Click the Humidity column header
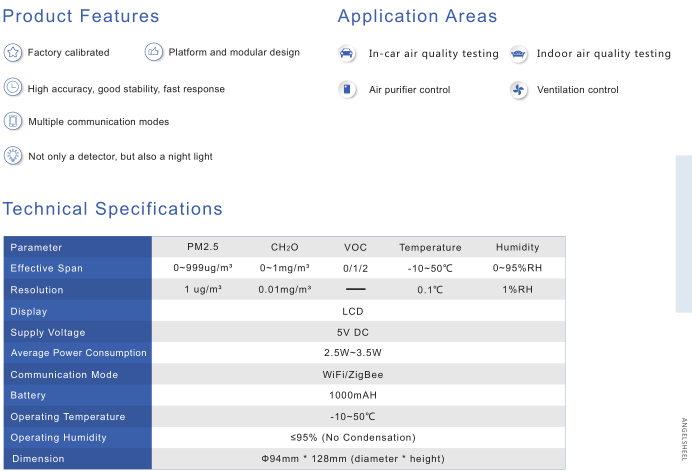 coord(518,247)
